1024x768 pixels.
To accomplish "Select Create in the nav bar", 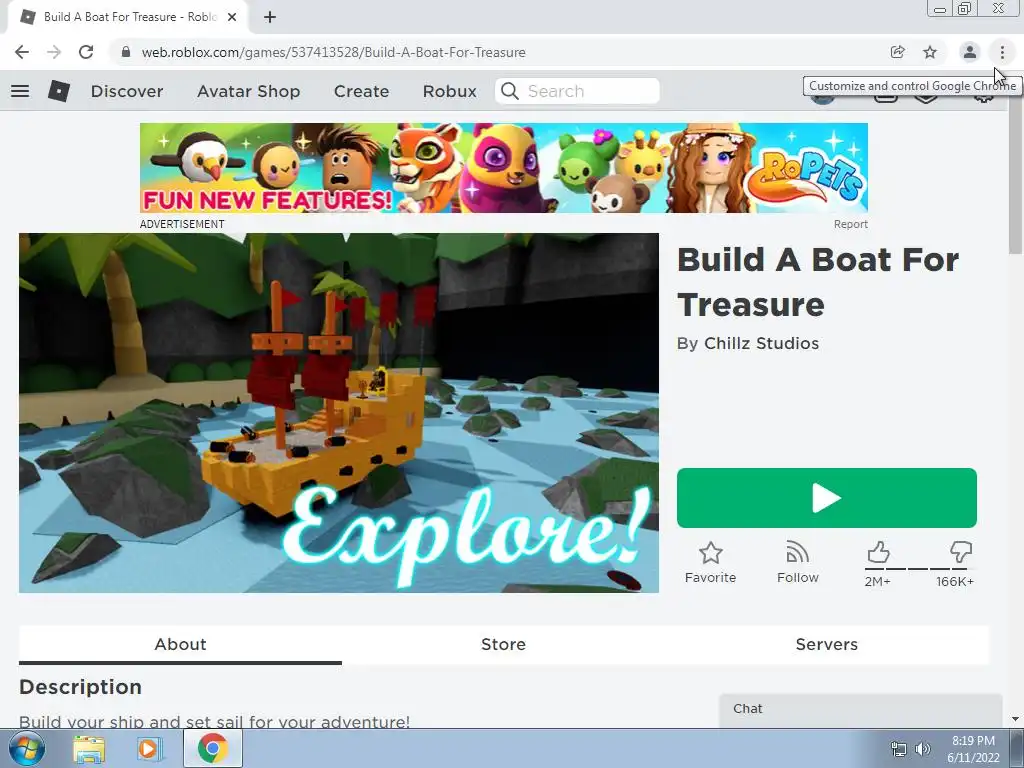I will pos(361,91).
